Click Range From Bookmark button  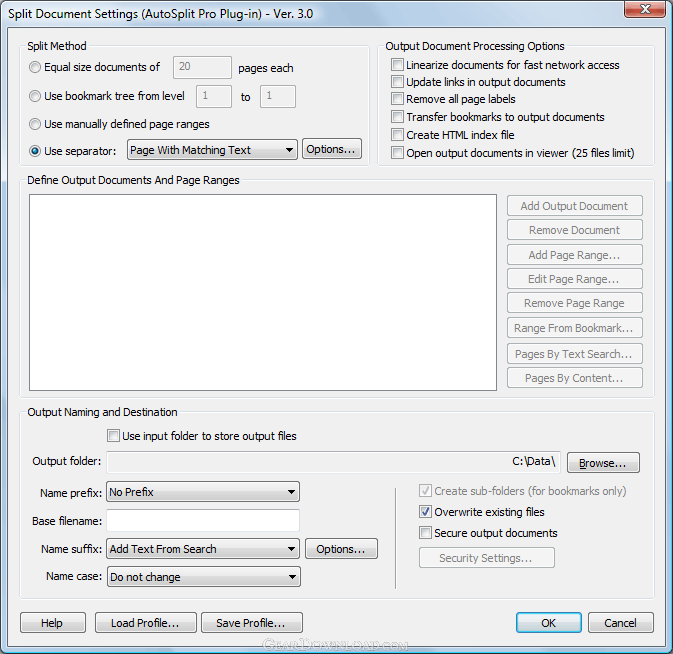coord(574,328)
